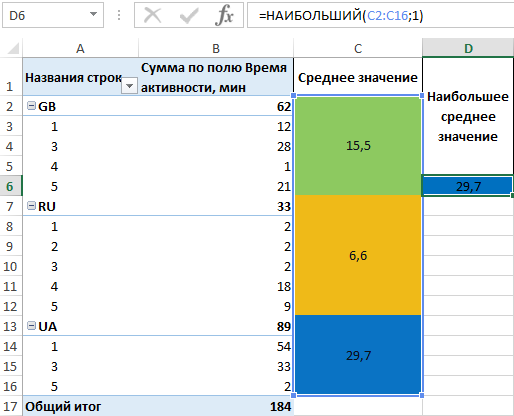Click the blue merged cell 29,7 in column C
The image size is (514, 416).
358,355
